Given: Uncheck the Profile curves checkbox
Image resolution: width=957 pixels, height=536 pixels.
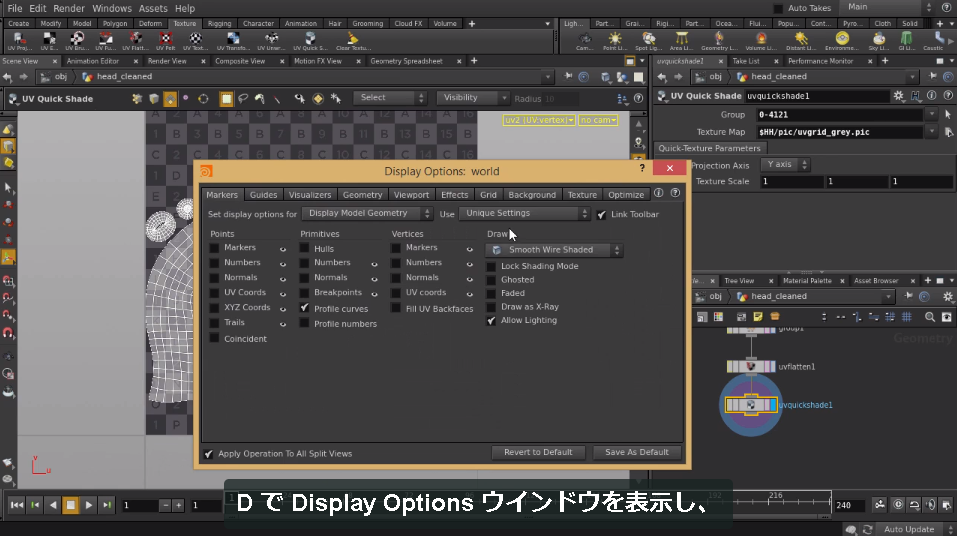Looking at the screenshot, I should point(305,308).
